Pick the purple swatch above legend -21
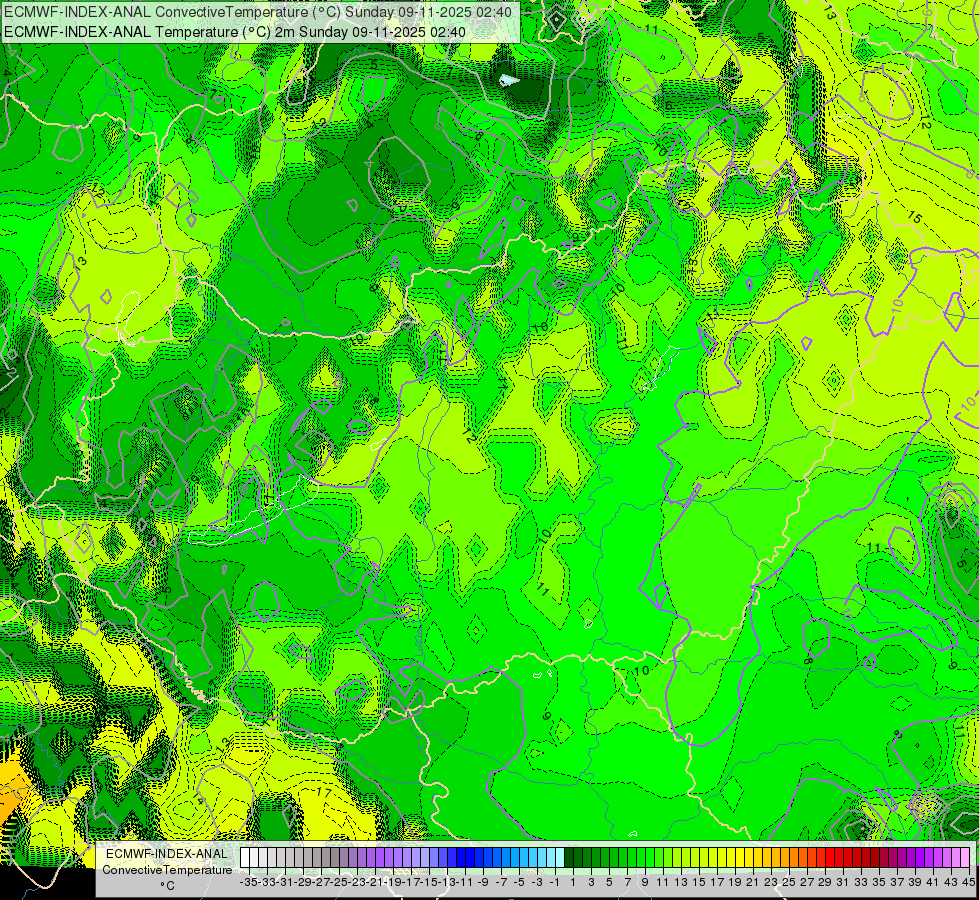 [x=371, y=858]
